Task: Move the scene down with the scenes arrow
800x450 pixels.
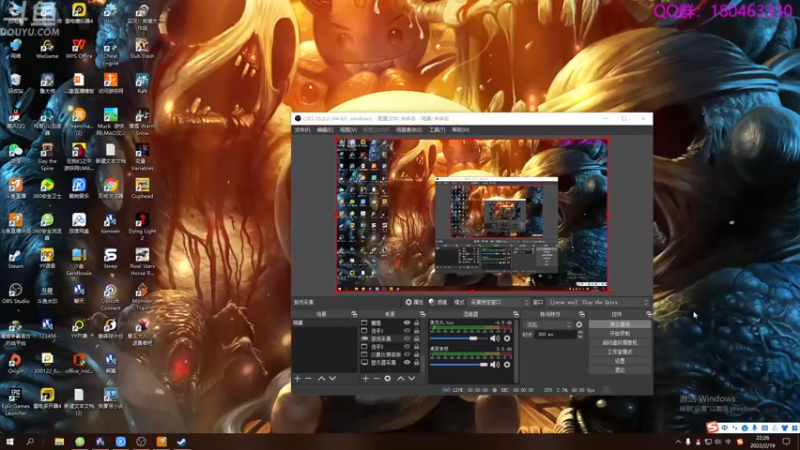Action: click(x=333, y=379)
